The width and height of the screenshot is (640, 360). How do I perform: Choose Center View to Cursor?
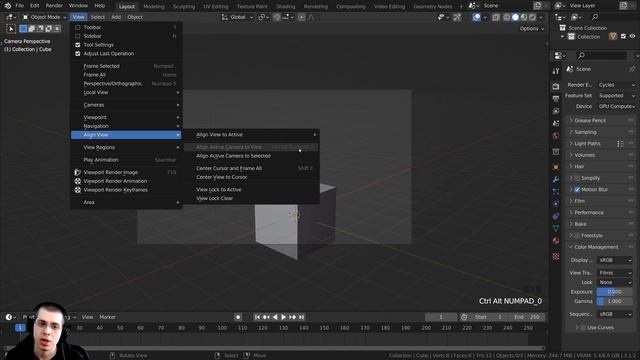(x=251, y=177)
